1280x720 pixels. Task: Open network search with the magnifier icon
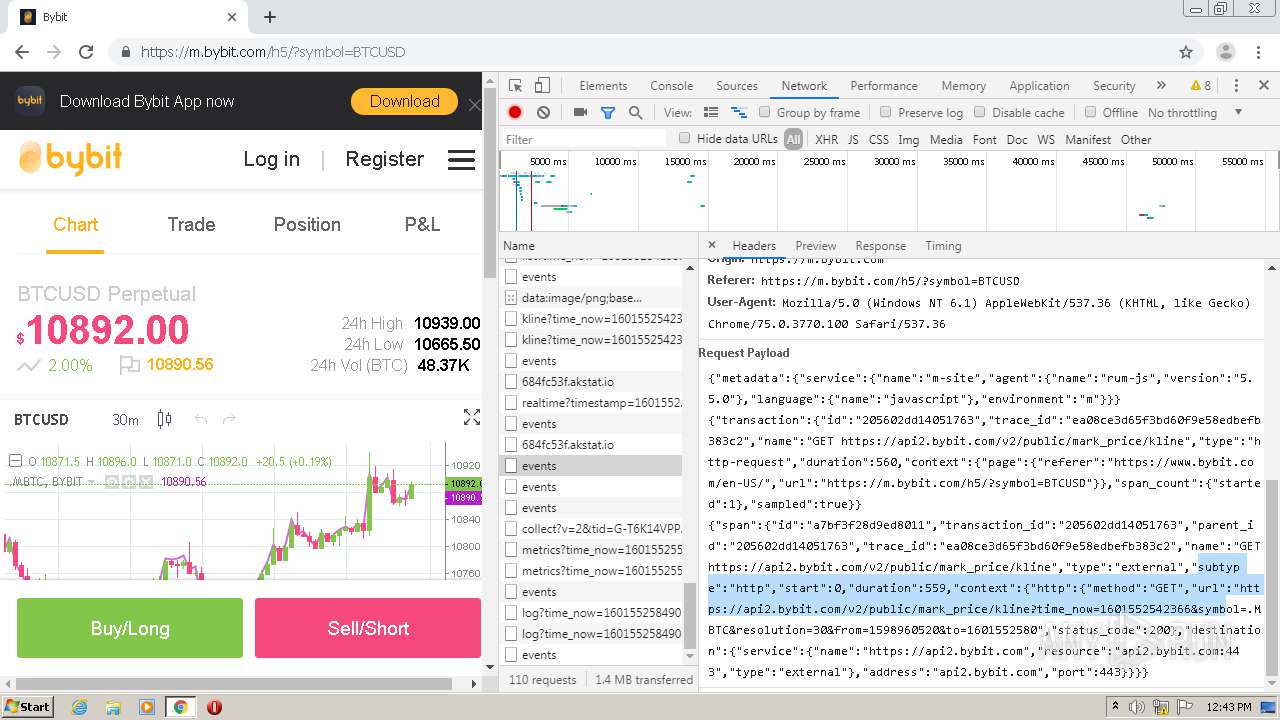[635, 113]
